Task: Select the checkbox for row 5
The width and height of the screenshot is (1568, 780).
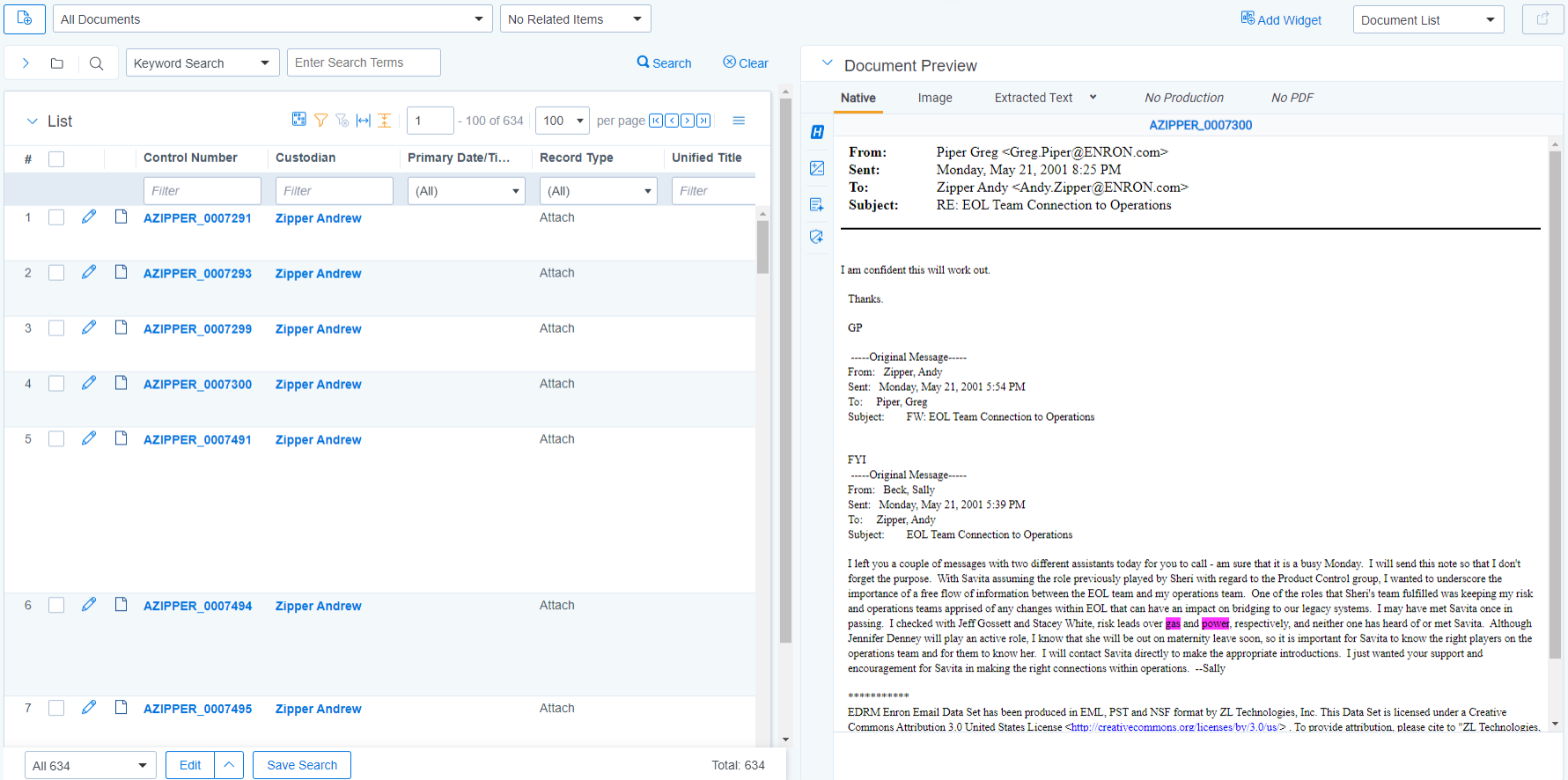Action: click(56, 439)
